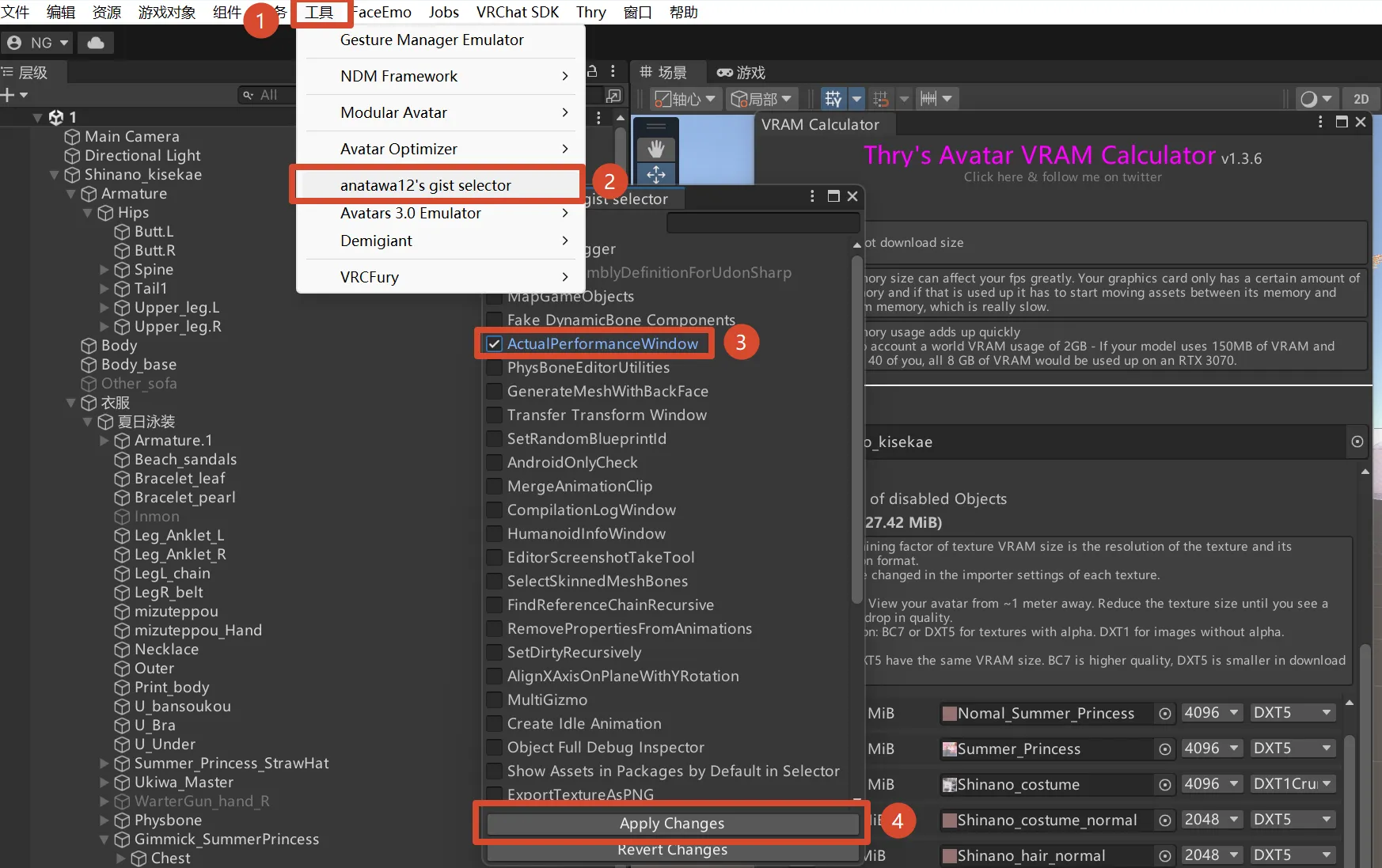Click the snap increment icon
Viewport: 1382px width, 868px height.
point(880,99)
